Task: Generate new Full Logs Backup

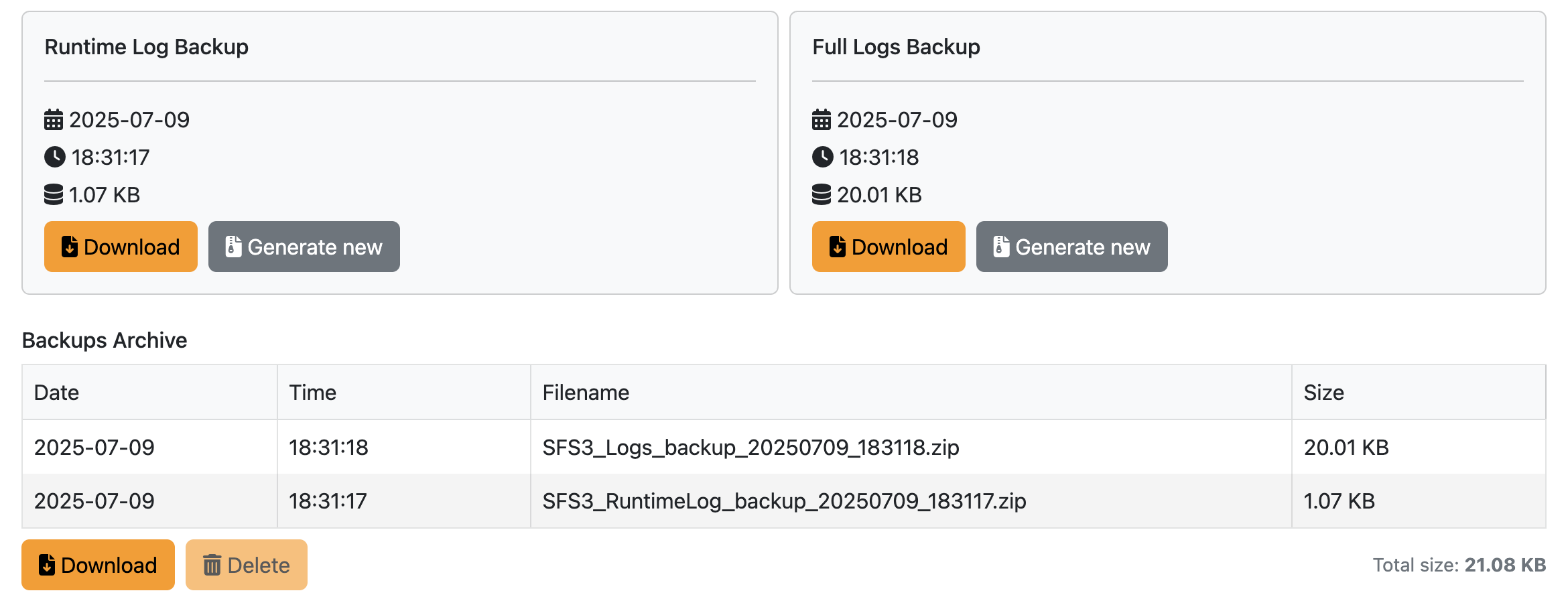Action: (x=1072, y=247)
